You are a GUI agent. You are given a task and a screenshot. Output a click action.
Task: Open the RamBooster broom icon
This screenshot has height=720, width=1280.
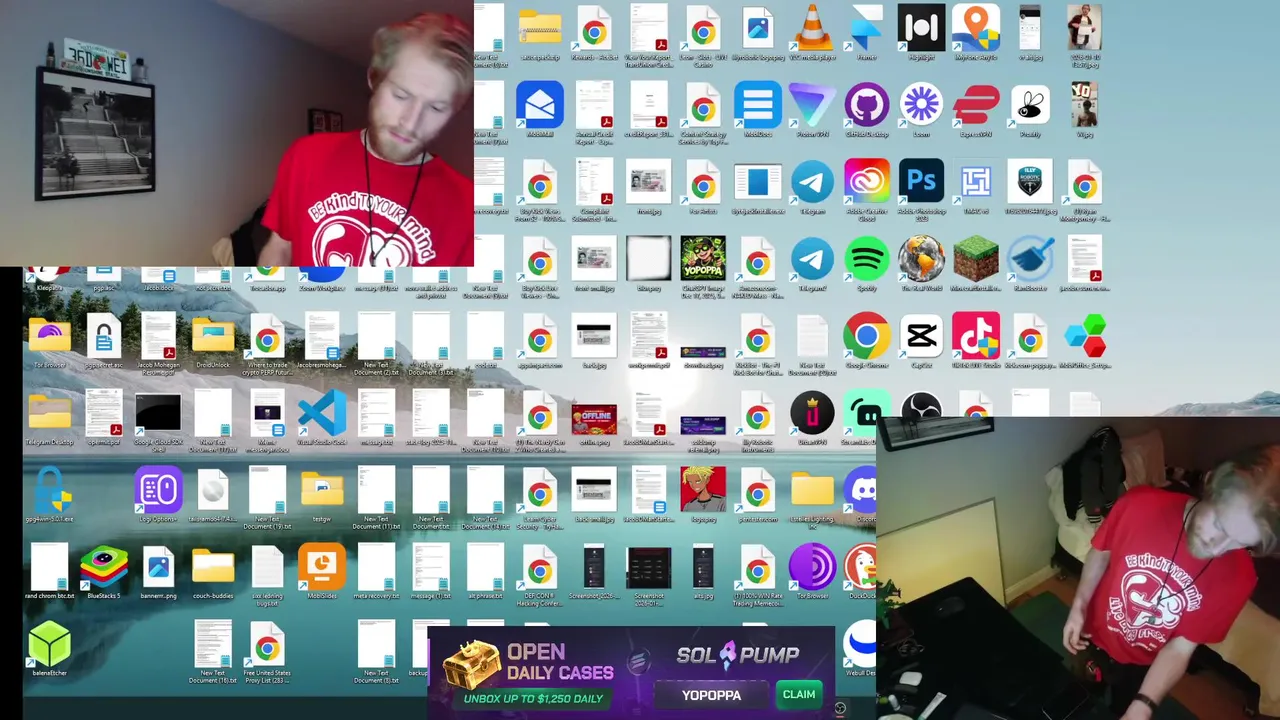(x=1030, y=260)
